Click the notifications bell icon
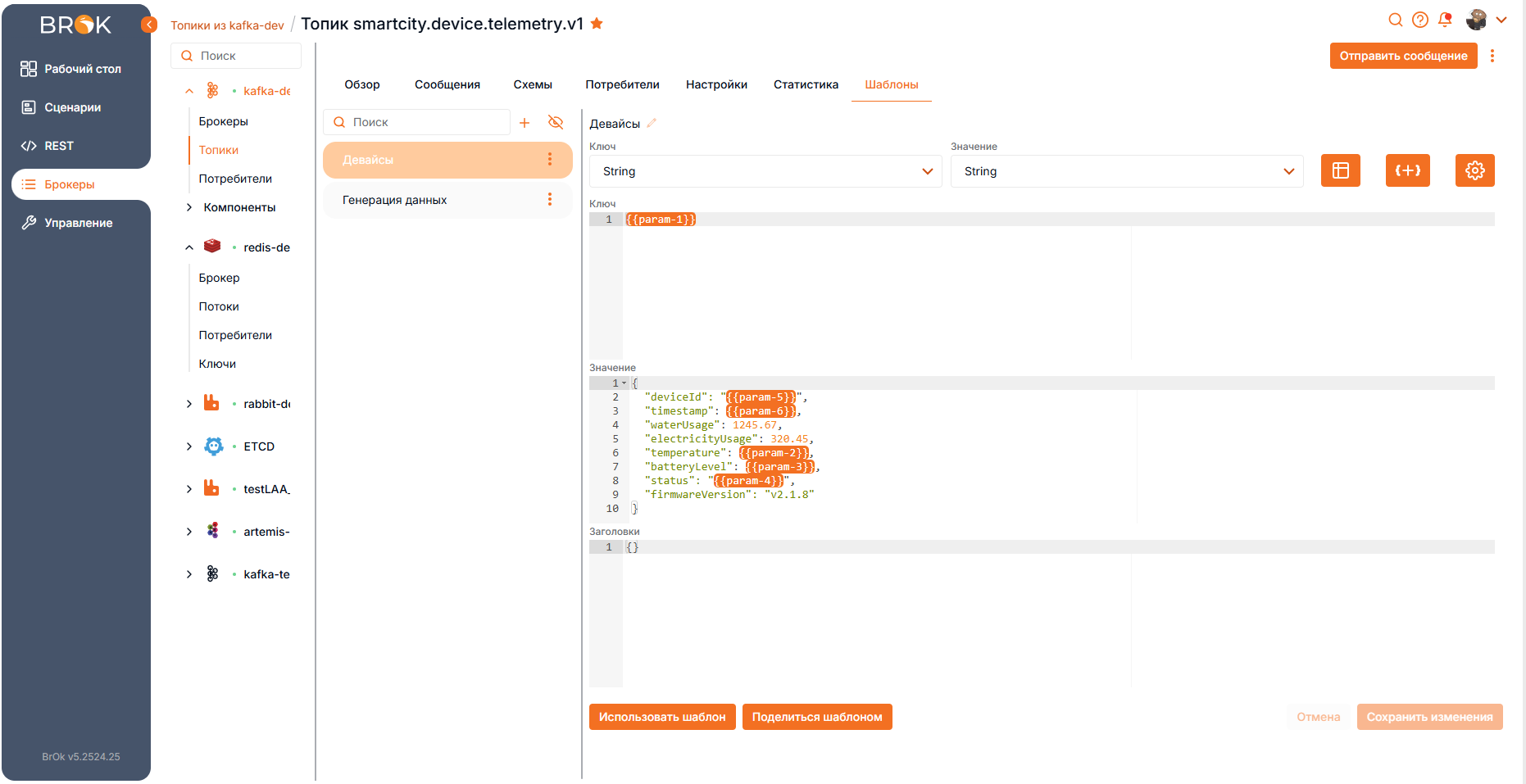1526x784 pixels. point(1445,20)
